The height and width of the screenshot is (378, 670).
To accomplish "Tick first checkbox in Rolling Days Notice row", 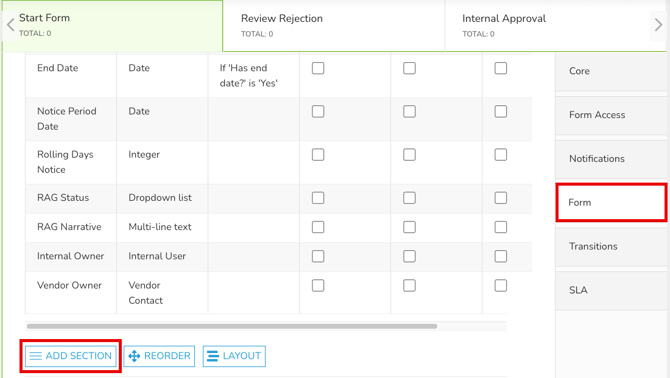I will pos(318,155).
